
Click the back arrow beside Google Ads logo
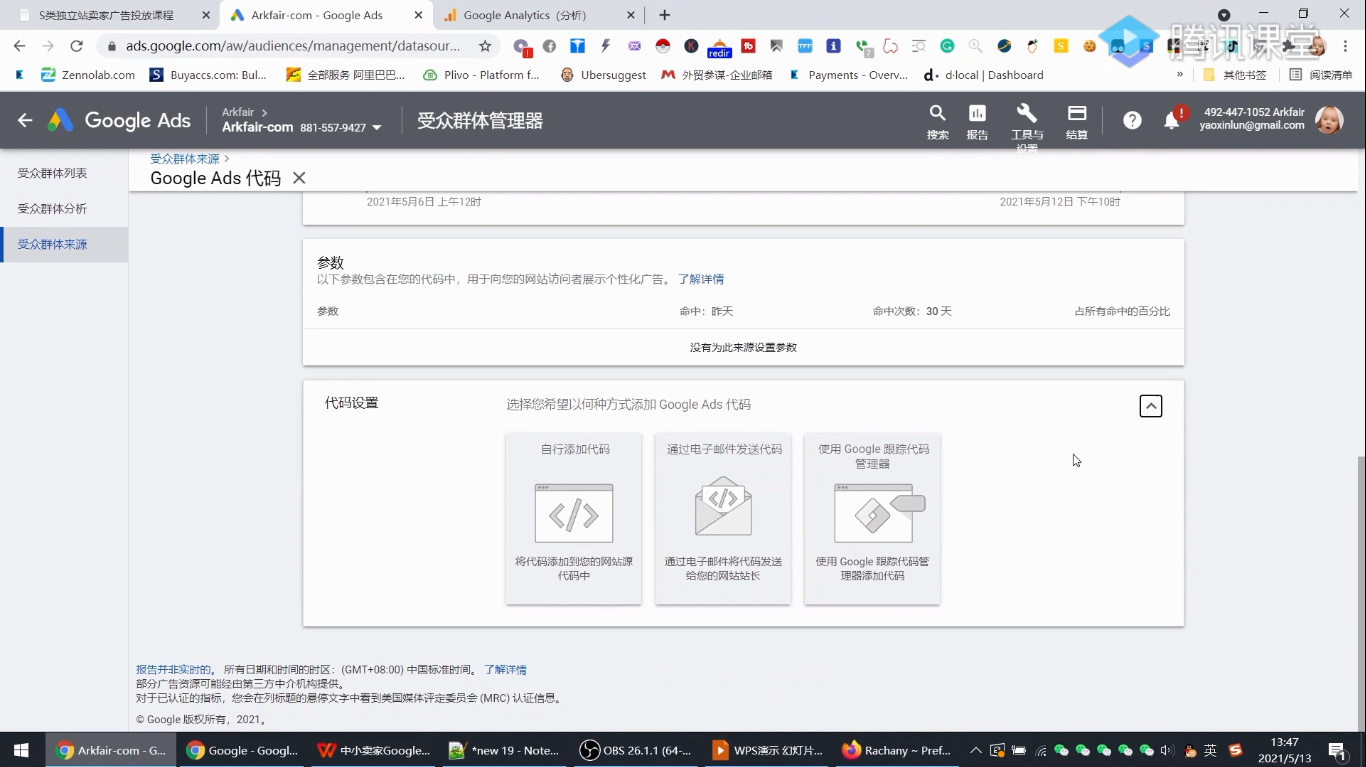pyautogui.click(x=24, y=119)
